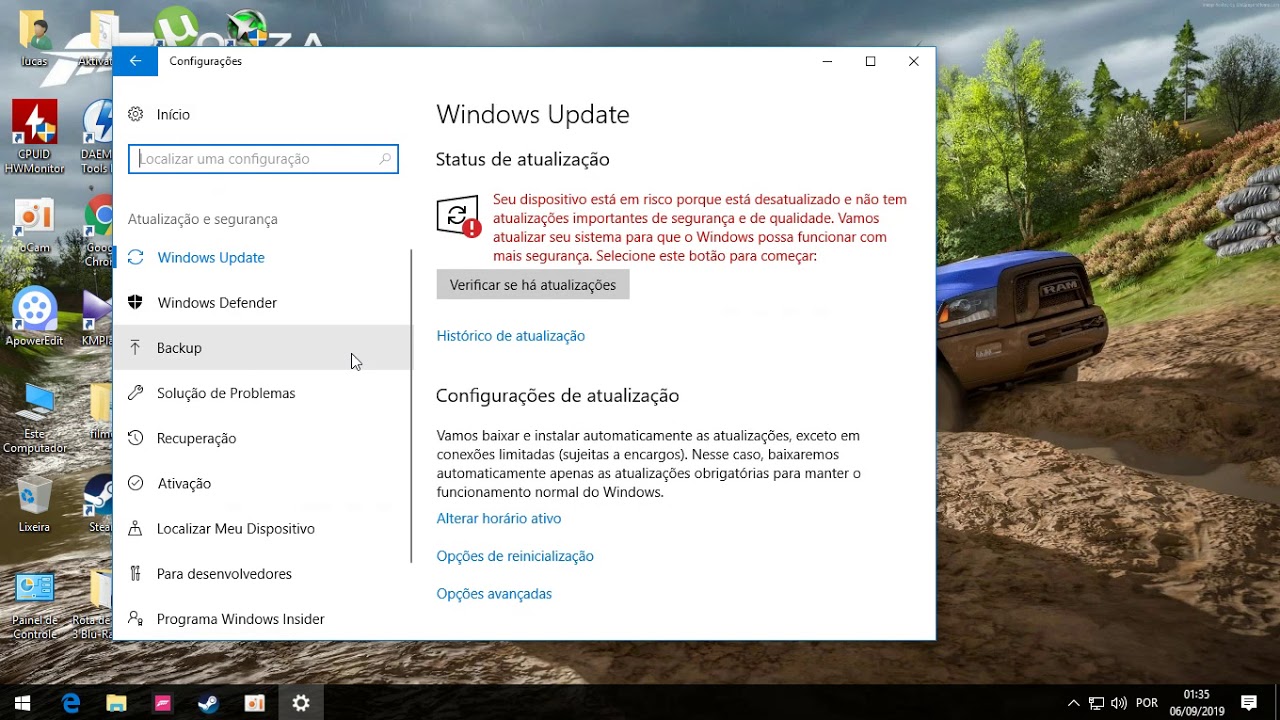
Task: Open the network tray icon
Action: pyautogui.click(x=1097, y=703)
